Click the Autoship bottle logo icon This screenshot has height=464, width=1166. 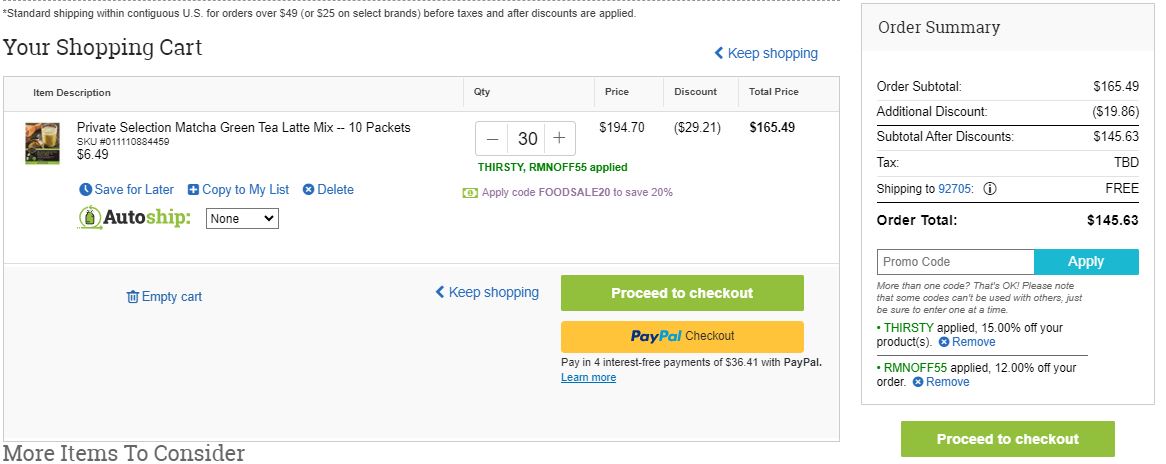click(90, 217)
